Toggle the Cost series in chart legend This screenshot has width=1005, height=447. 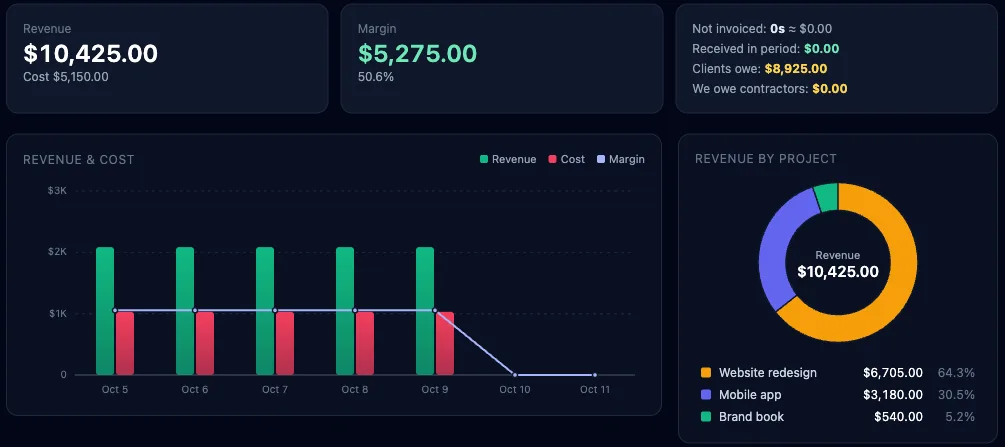point(567,159)
